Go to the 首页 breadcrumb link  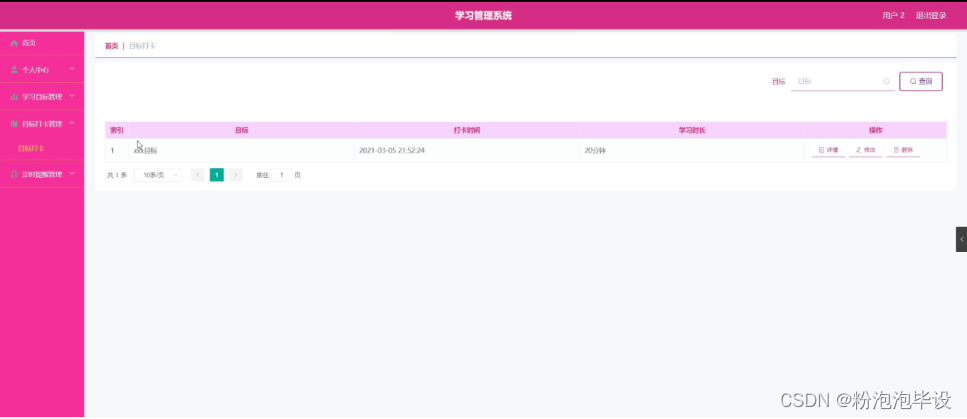click(111, 46)
